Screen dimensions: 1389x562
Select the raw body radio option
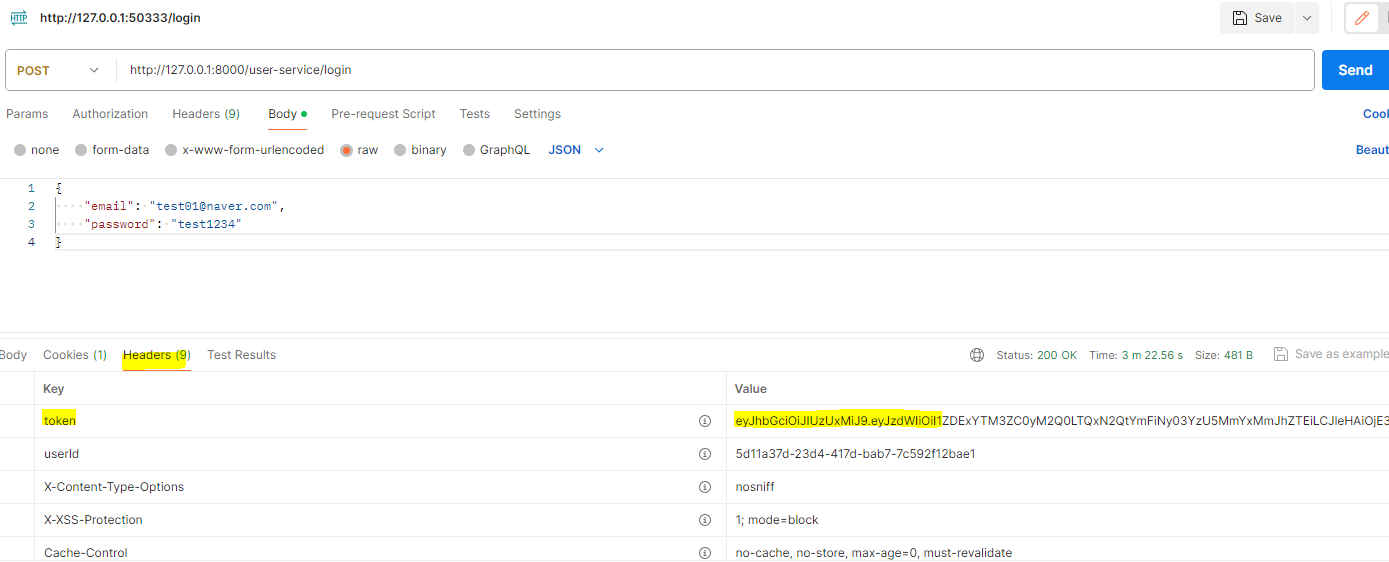pyautogui.click(x=347, y=150)
